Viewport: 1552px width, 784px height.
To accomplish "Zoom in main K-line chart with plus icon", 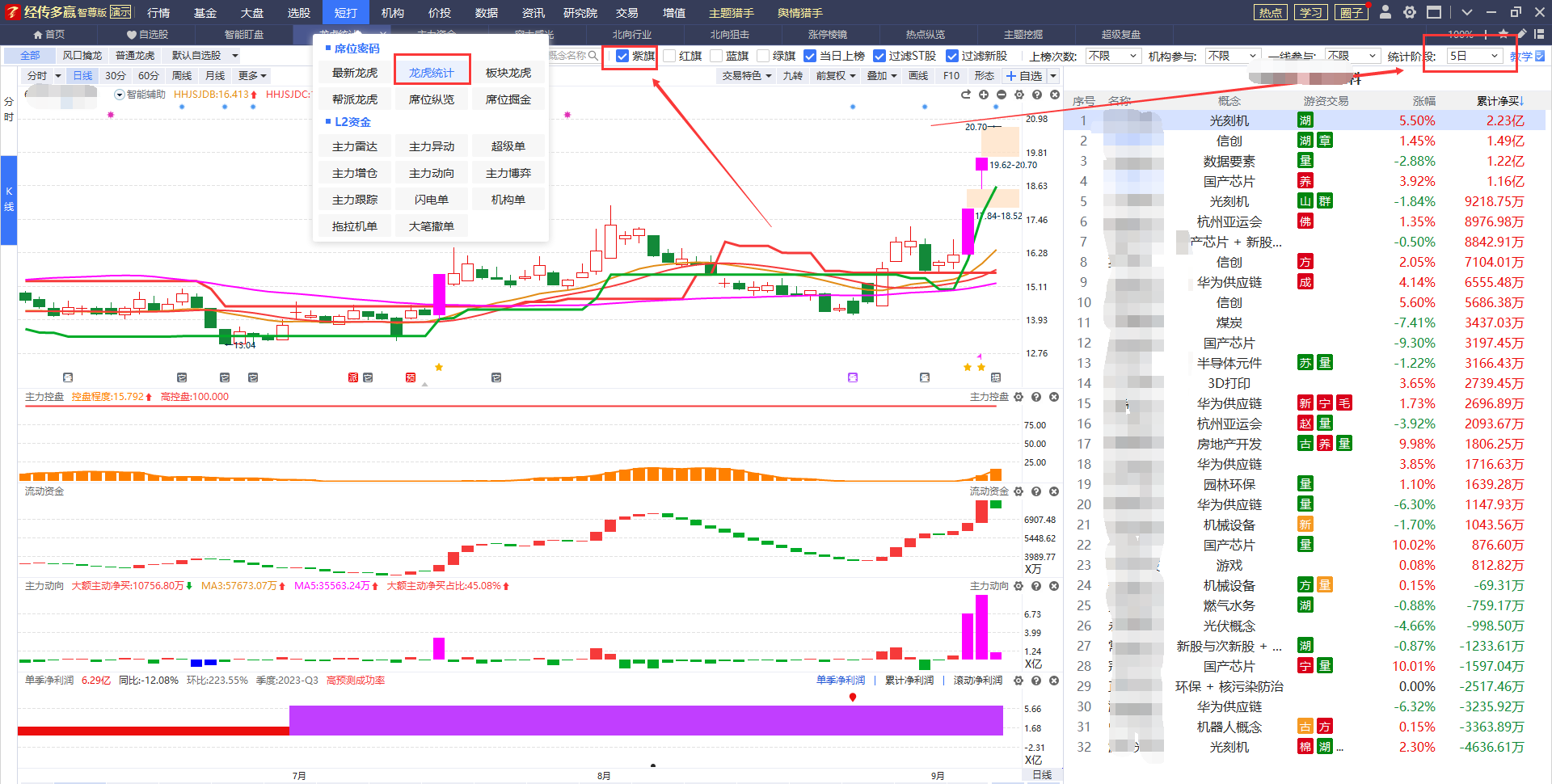I will pyautogui.click(x=984, y=95).
